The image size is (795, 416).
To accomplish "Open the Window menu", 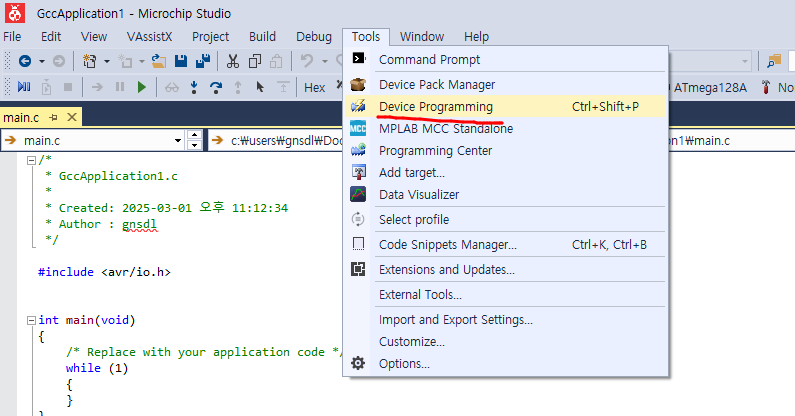I will [x=422, y=37].
